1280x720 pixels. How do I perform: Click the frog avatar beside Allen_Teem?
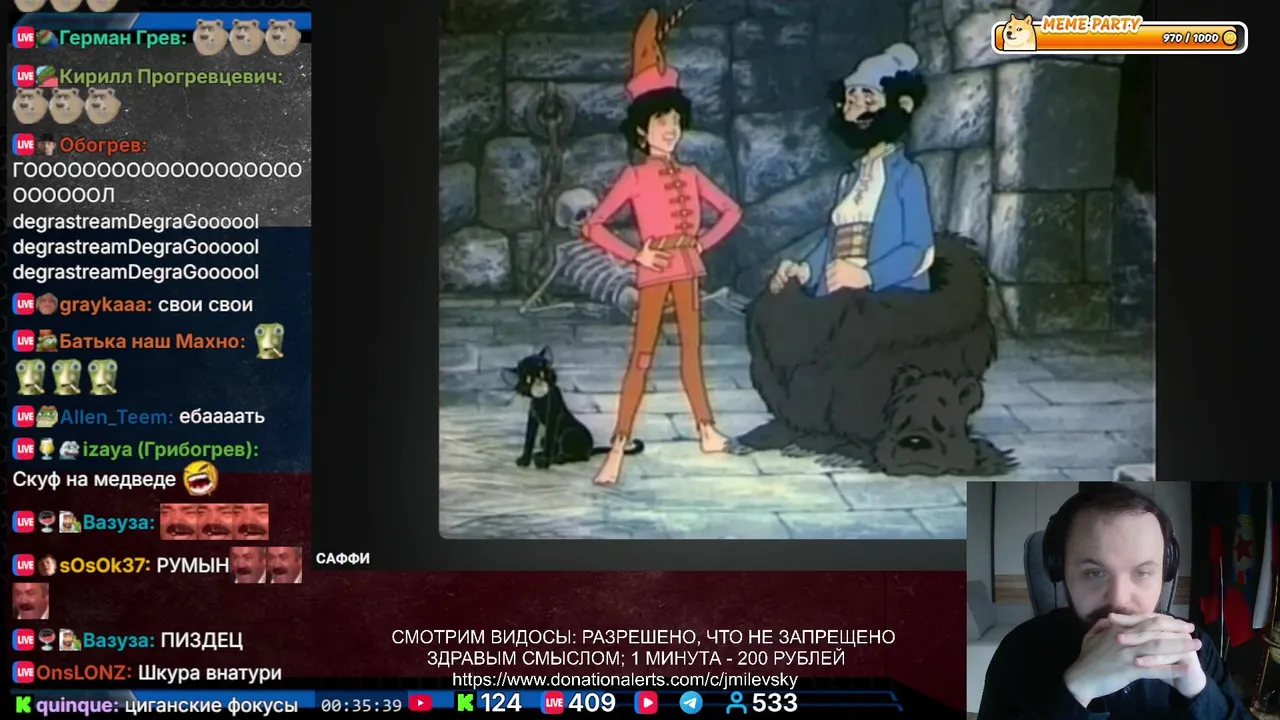(x=47, y=416)
